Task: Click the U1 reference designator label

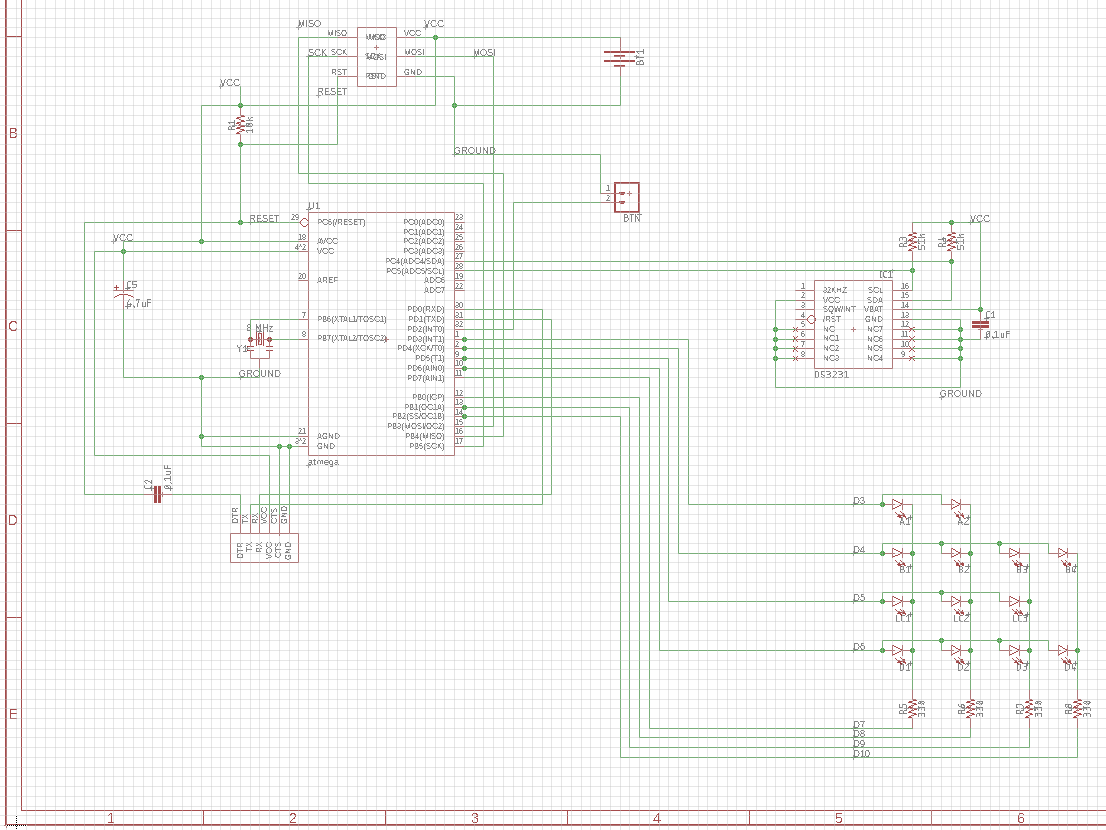Action: (x=314, y=206)
